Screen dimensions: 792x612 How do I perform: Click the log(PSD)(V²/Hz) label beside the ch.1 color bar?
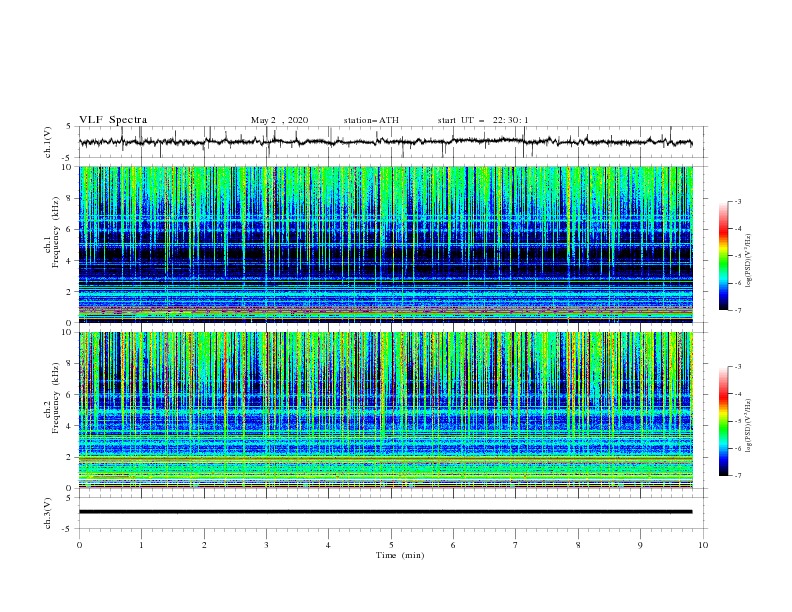[x=749, y=261]
